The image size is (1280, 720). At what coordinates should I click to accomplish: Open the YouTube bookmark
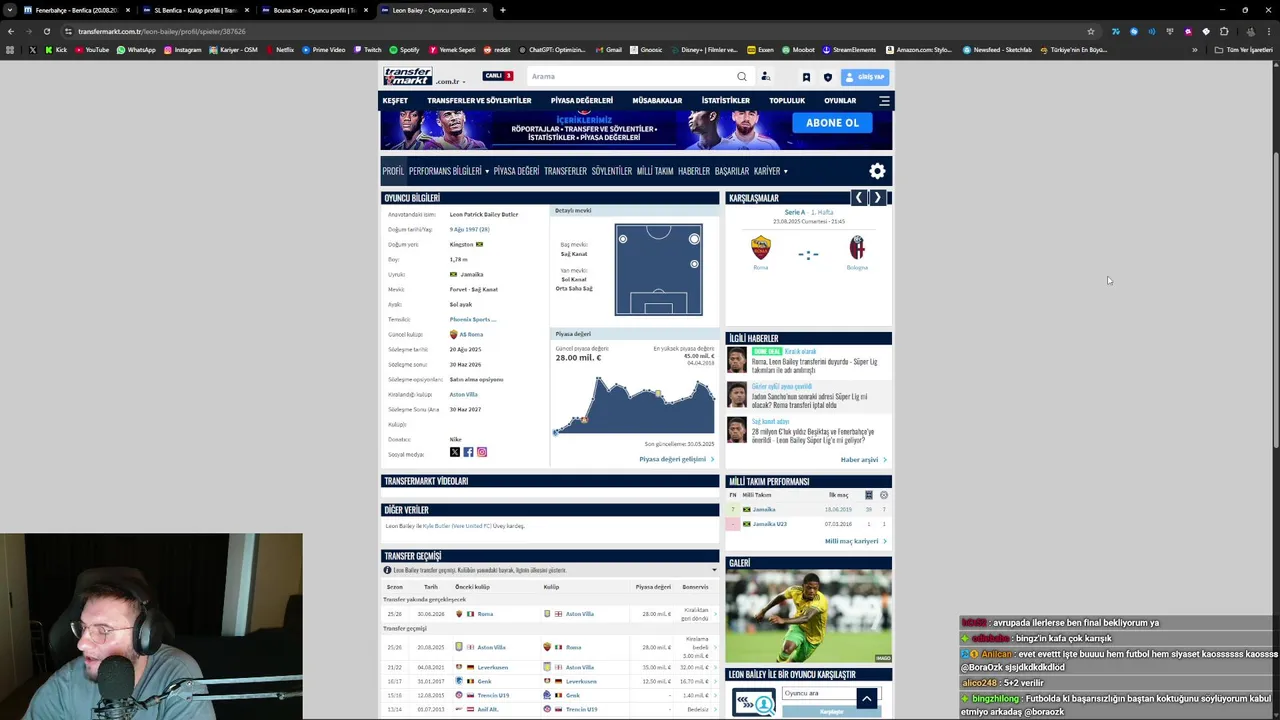[92, 49]
